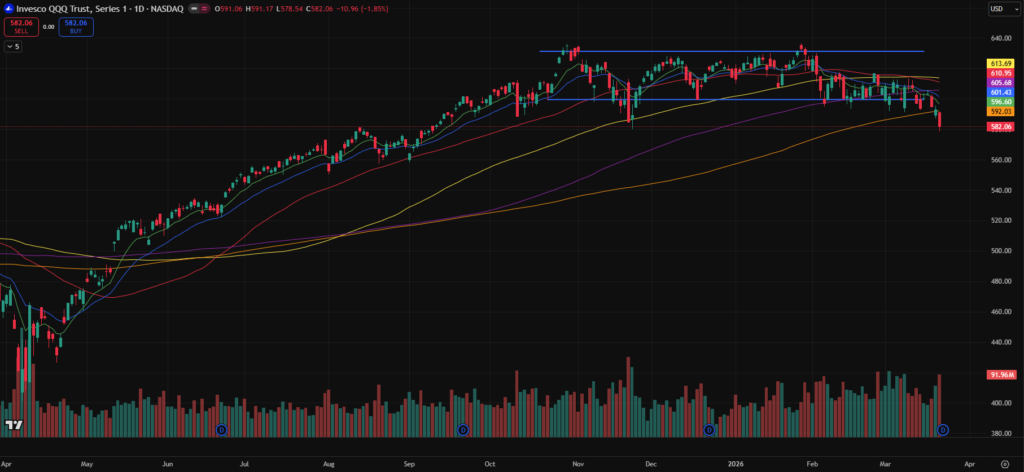Click the red volume label 91.96M
The height and width of the screenshot is (472, 1024).
click(1000, 375)
